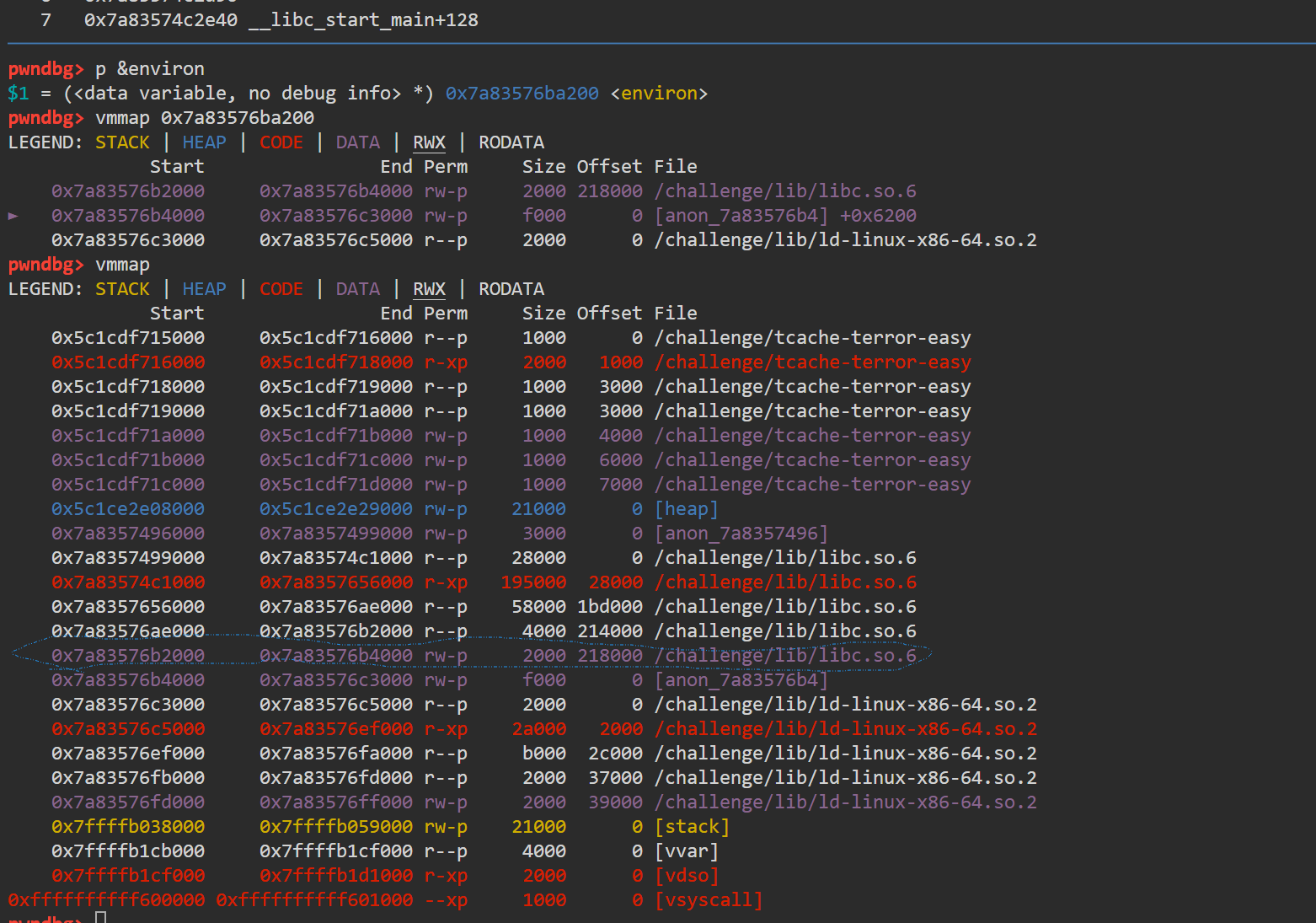Select stack end address 0x7fffb059000
This screenshot has height=923, width=1316.
click(x=336, y=826)
